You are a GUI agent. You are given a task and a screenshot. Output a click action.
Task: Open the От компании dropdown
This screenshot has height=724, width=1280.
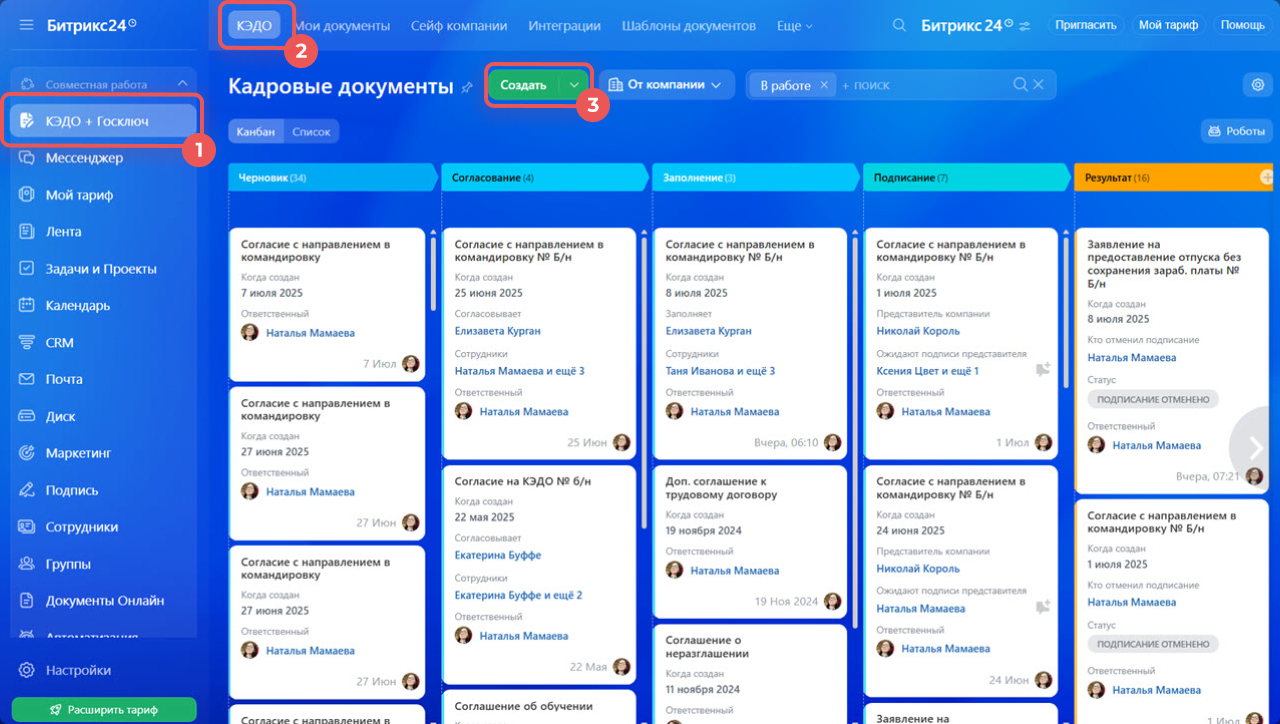(665, 85)
